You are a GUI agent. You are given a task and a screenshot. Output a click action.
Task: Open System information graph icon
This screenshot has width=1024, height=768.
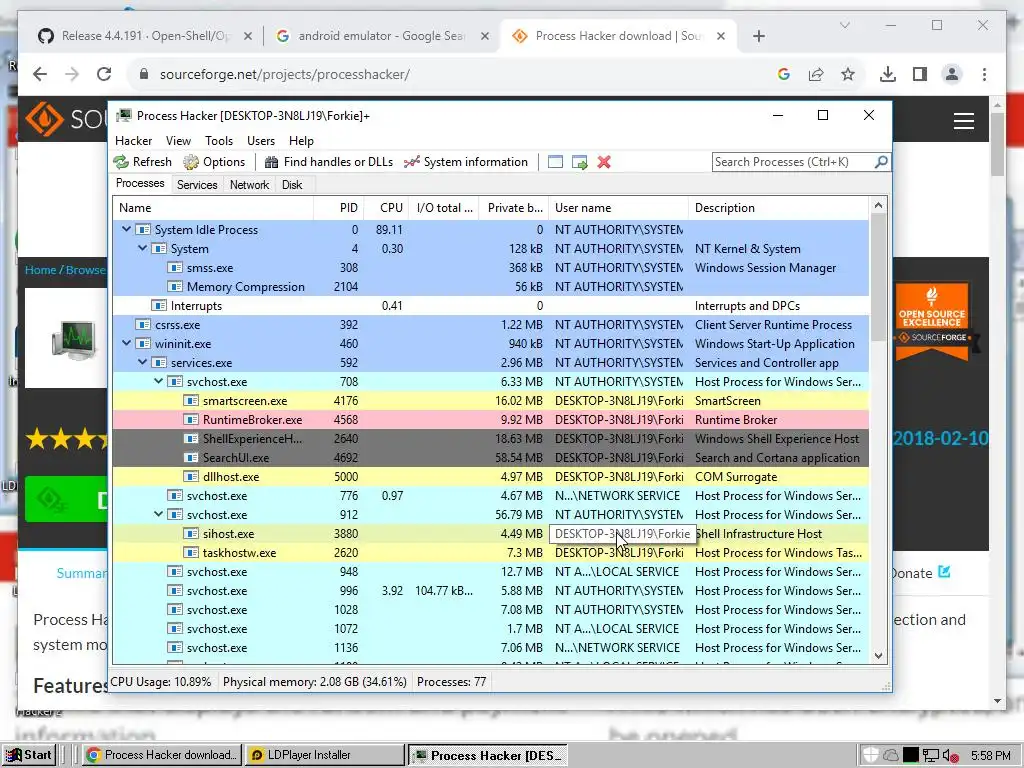coord(411,162)
